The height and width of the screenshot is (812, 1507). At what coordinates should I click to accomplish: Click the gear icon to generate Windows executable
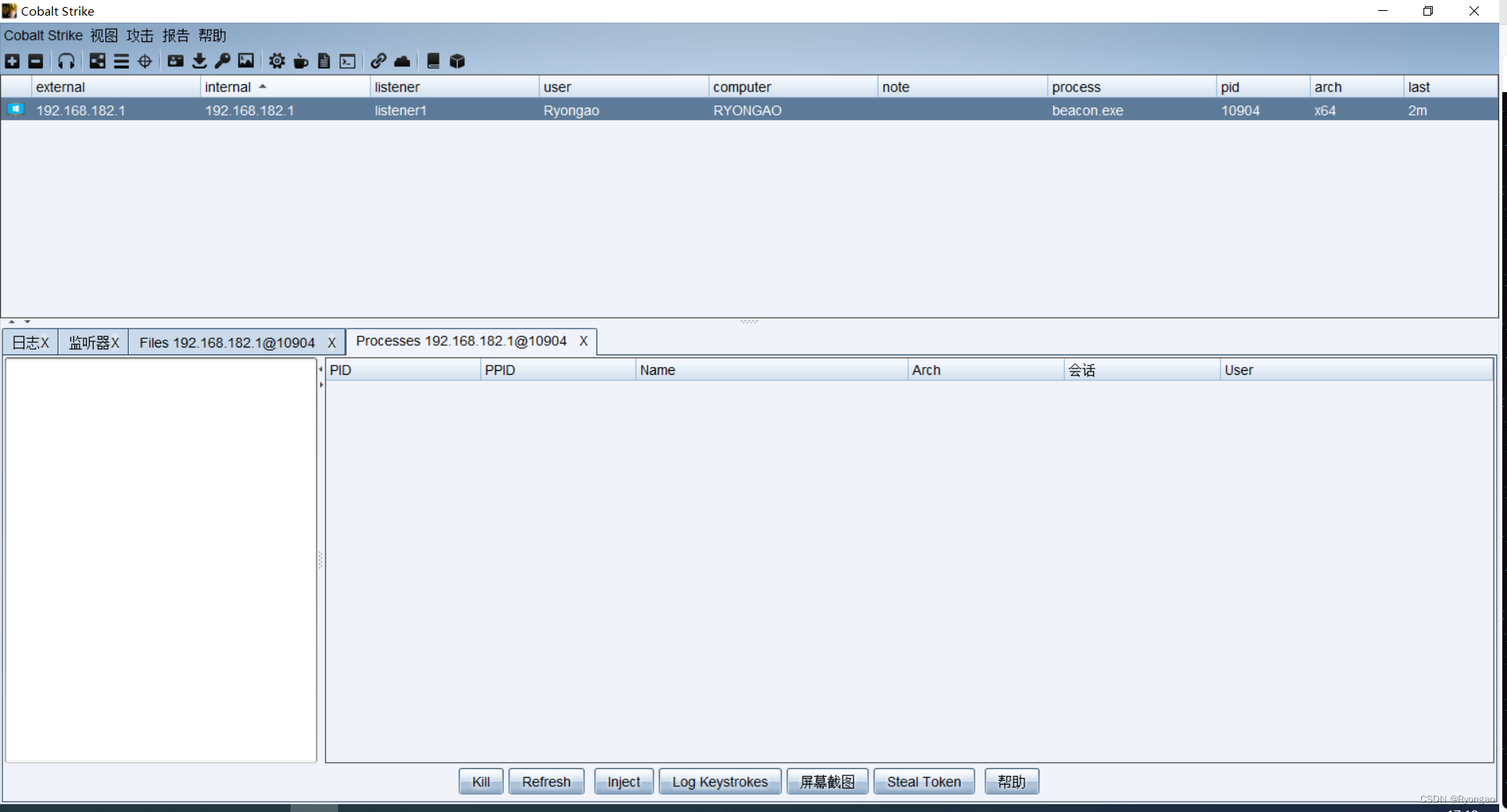[277, 61]
